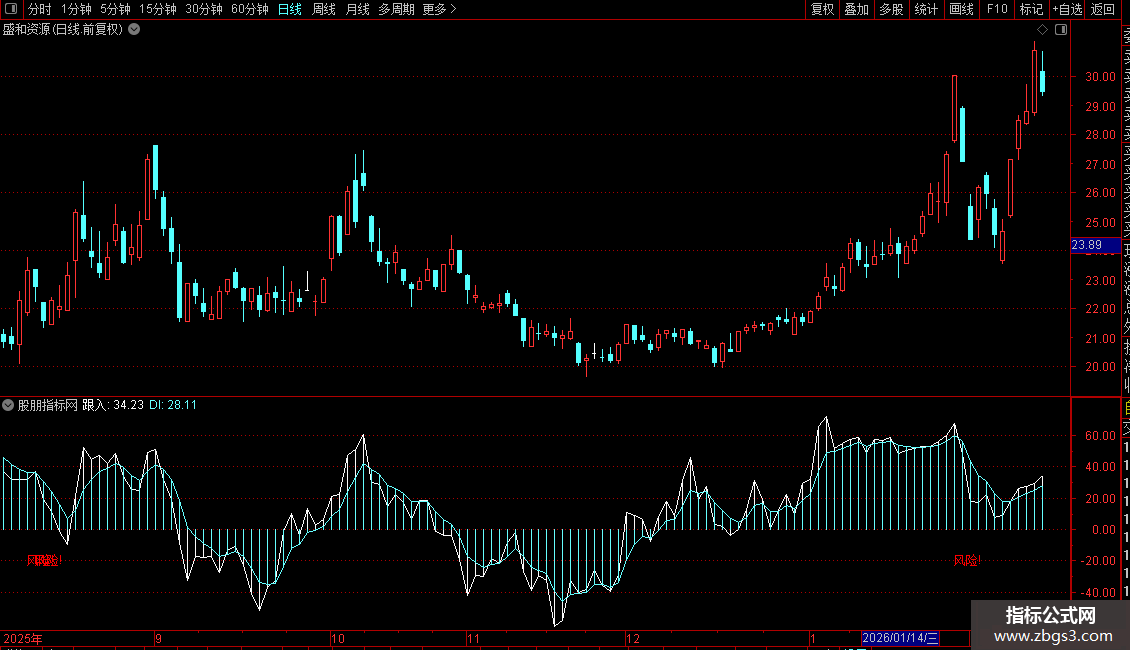This screenshot has height=650, width=1130.
Task: Open the F10 company info
Action: click(x=997, y=9)
